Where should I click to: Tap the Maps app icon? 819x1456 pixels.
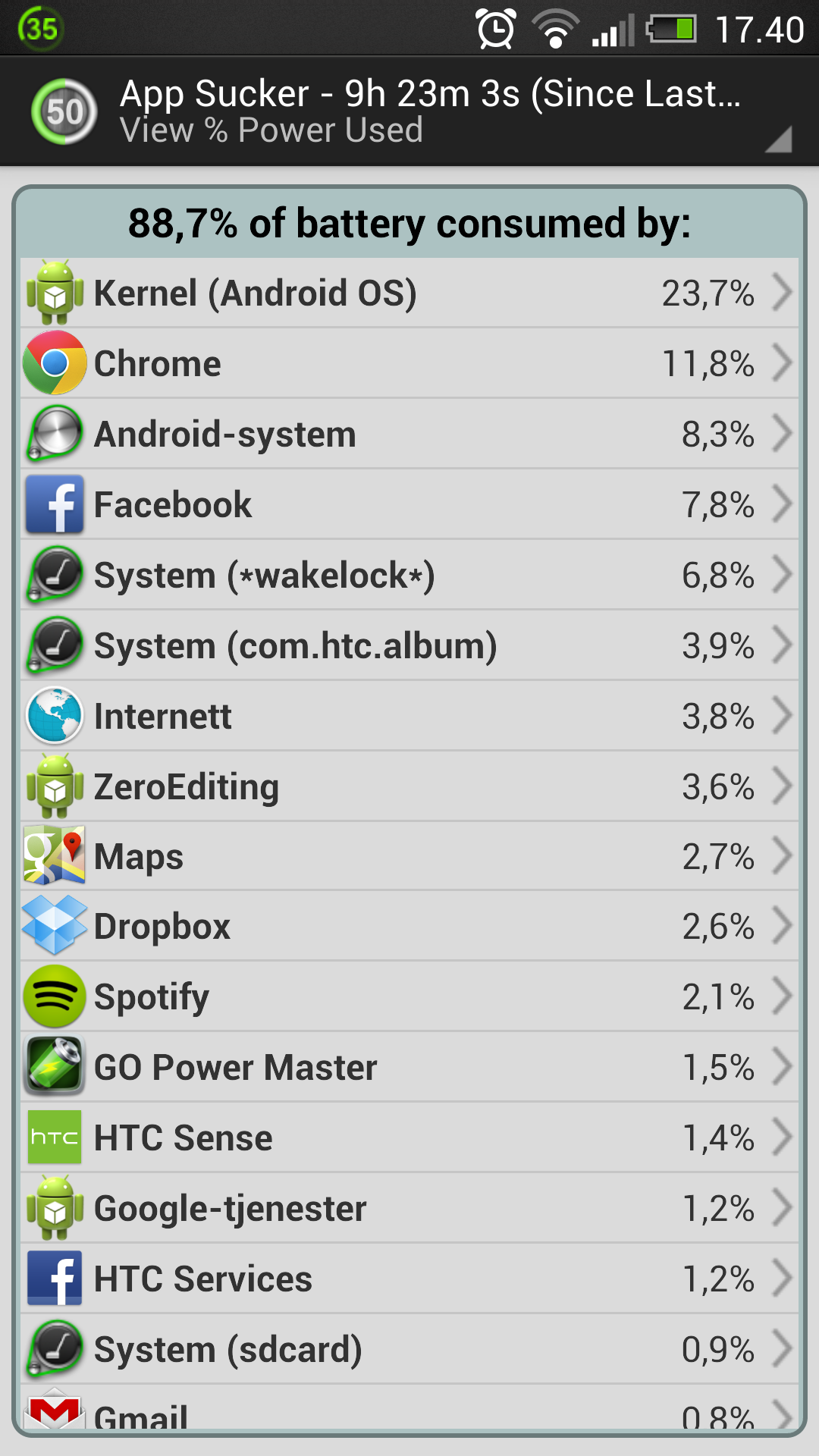[x=55, y=855]
